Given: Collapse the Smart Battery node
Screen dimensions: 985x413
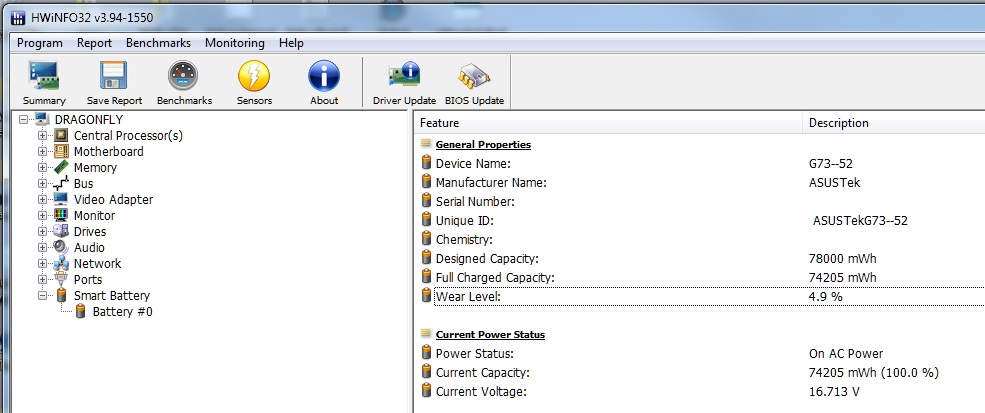Looking at the screenshot, I should tap(42, 295).
